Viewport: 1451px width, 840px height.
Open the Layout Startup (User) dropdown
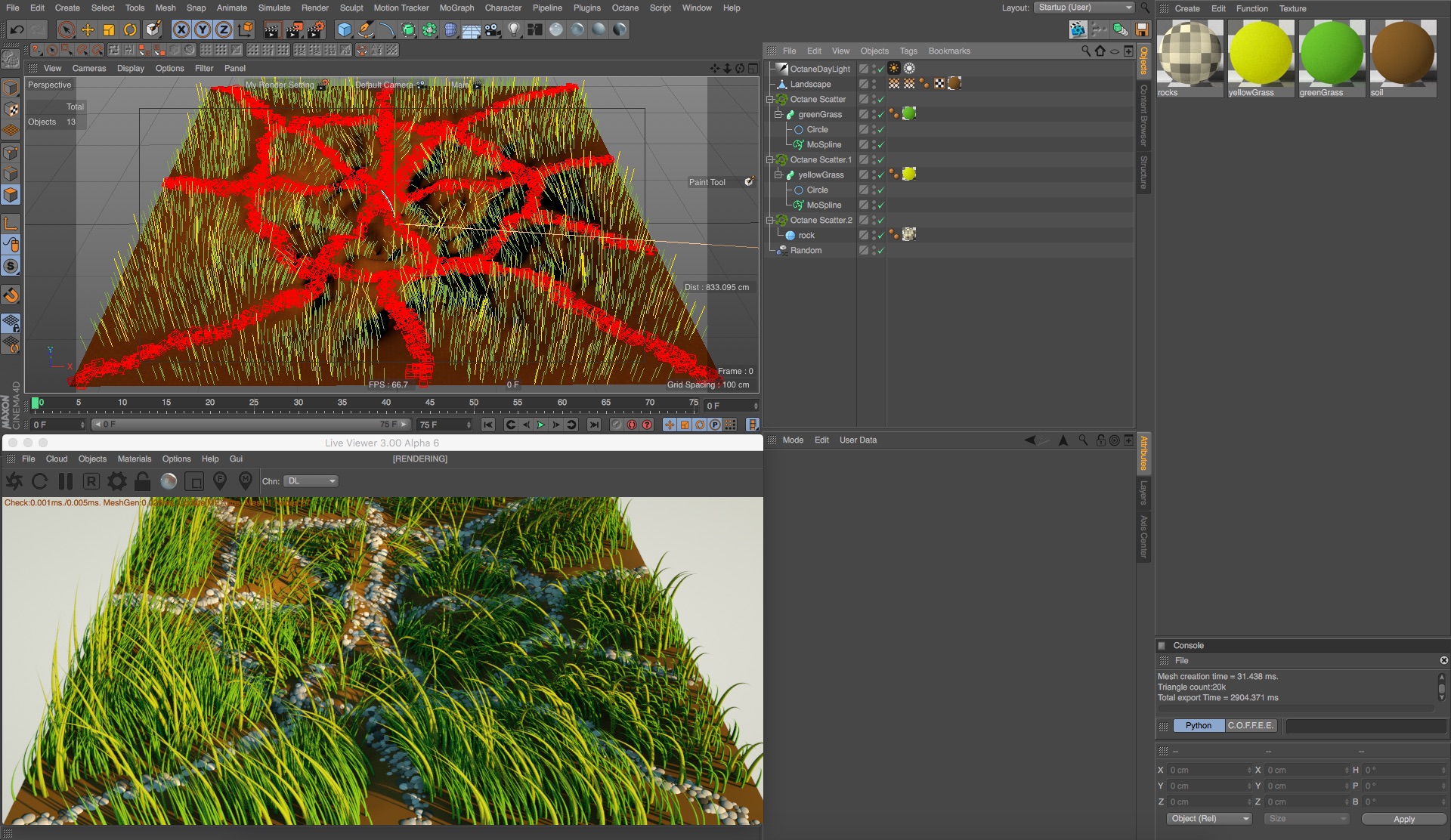click(x=1084, y=8)
